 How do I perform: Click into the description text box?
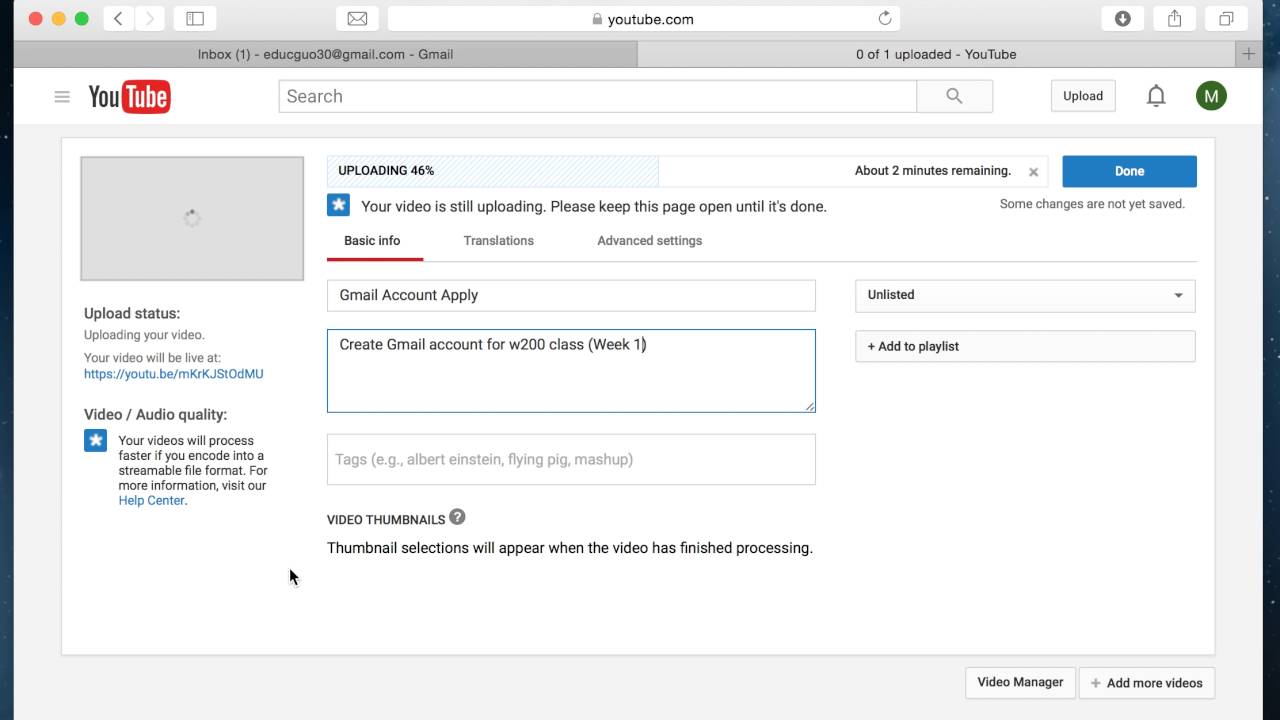571,370
